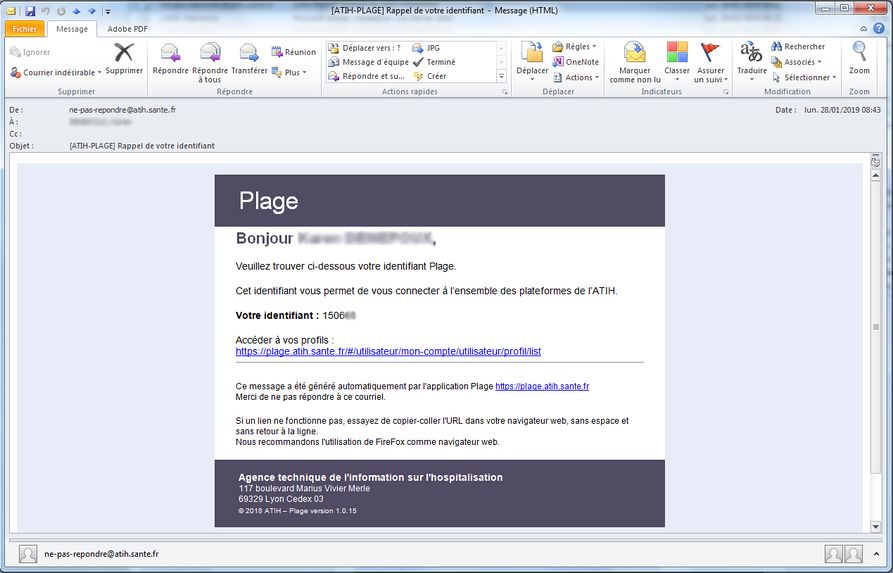Click the Ignorer button
This screenshot has width=893, height=573.
[x=30, y=52]
